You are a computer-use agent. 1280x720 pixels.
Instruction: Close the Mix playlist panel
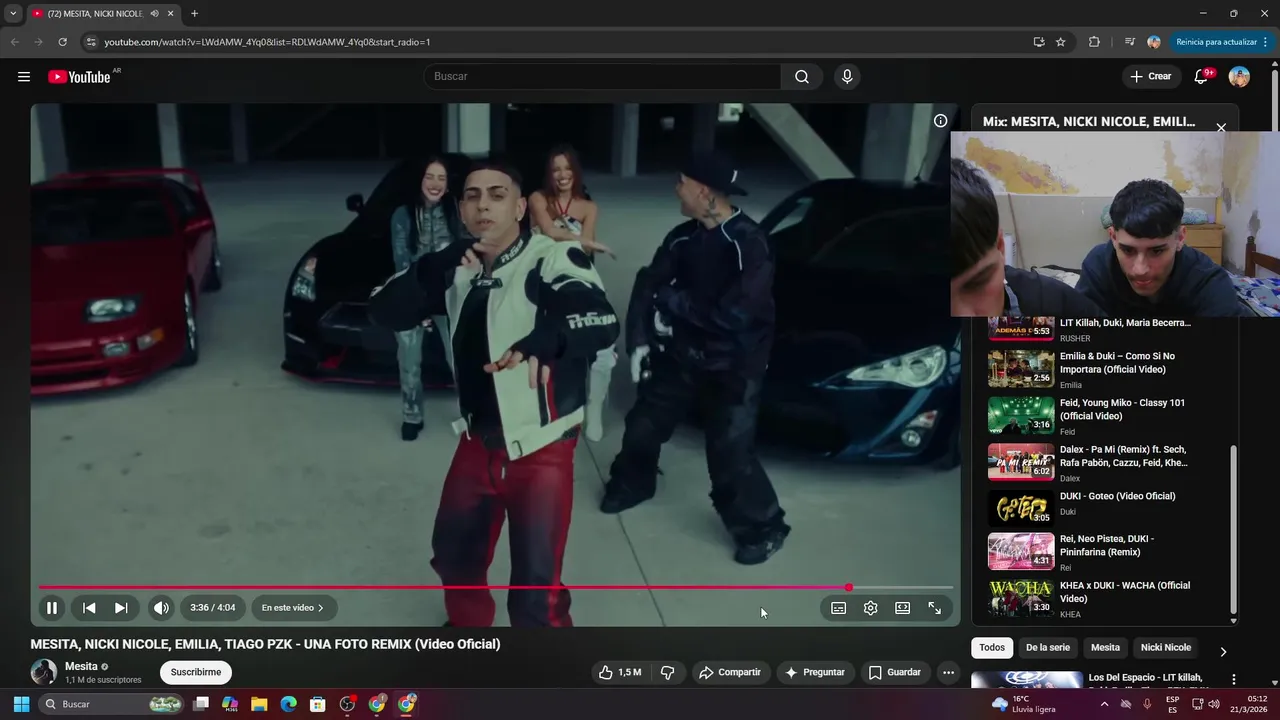(x=1221, y=127)
